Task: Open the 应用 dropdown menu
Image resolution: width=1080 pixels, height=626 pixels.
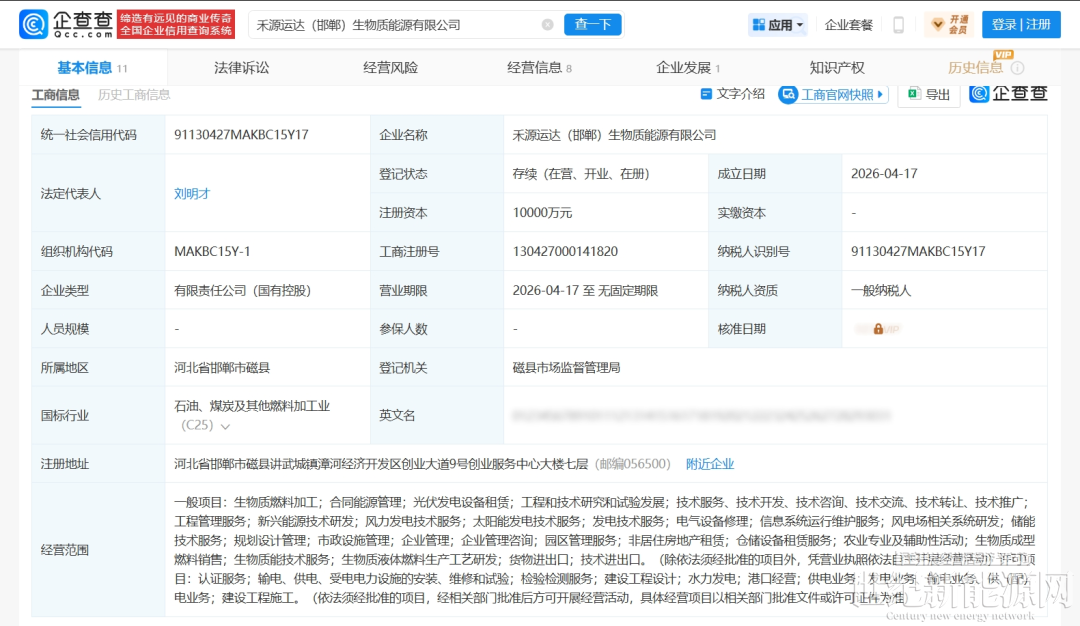Action: coord(778,25)
